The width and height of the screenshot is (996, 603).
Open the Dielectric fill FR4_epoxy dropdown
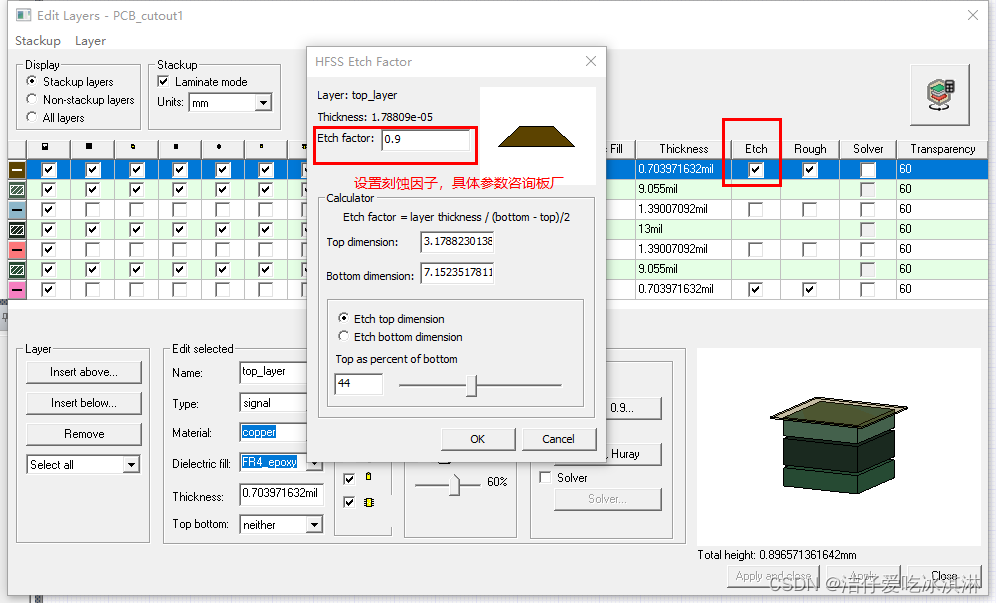coord(314,463)
